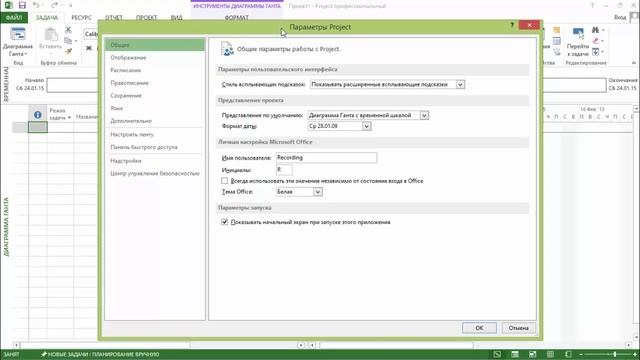Click the general options header icon
640x360 pixels.
coord(227,49)
